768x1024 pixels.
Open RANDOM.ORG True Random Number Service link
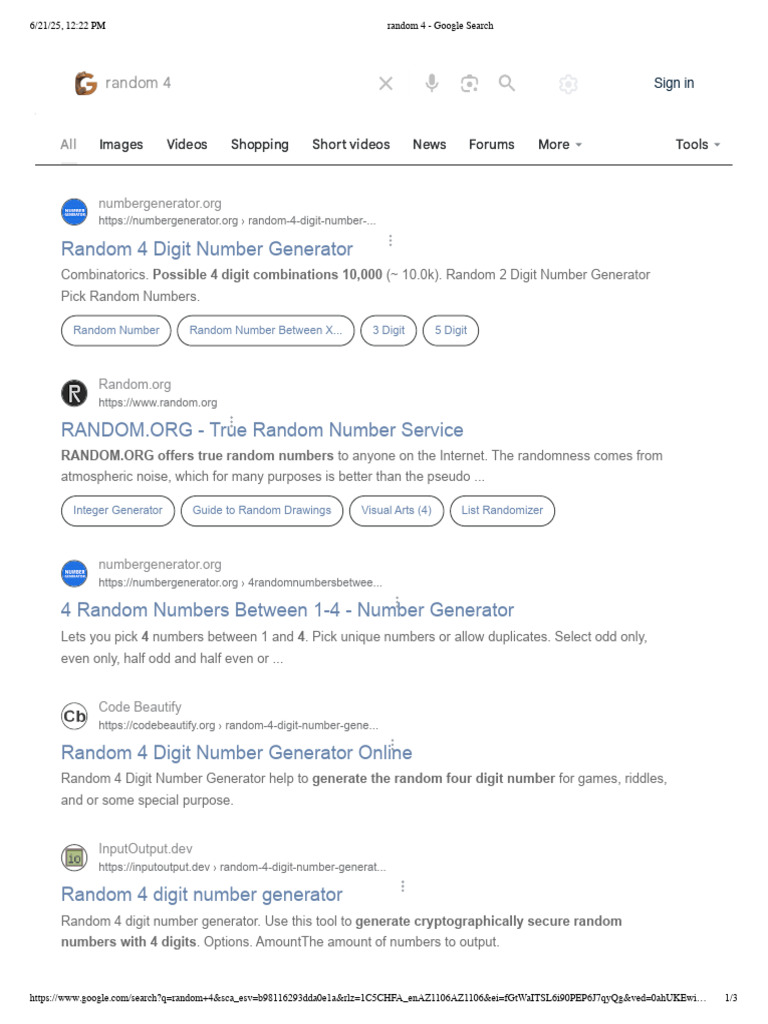coord(262,430)
